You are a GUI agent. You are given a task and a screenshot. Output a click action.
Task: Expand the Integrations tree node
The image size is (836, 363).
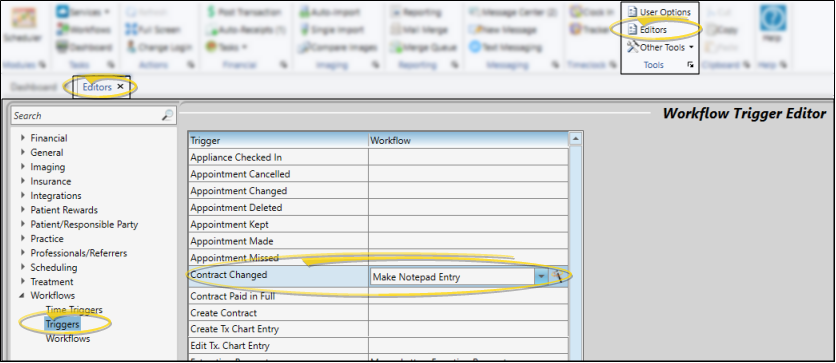[x=23, y=196]
